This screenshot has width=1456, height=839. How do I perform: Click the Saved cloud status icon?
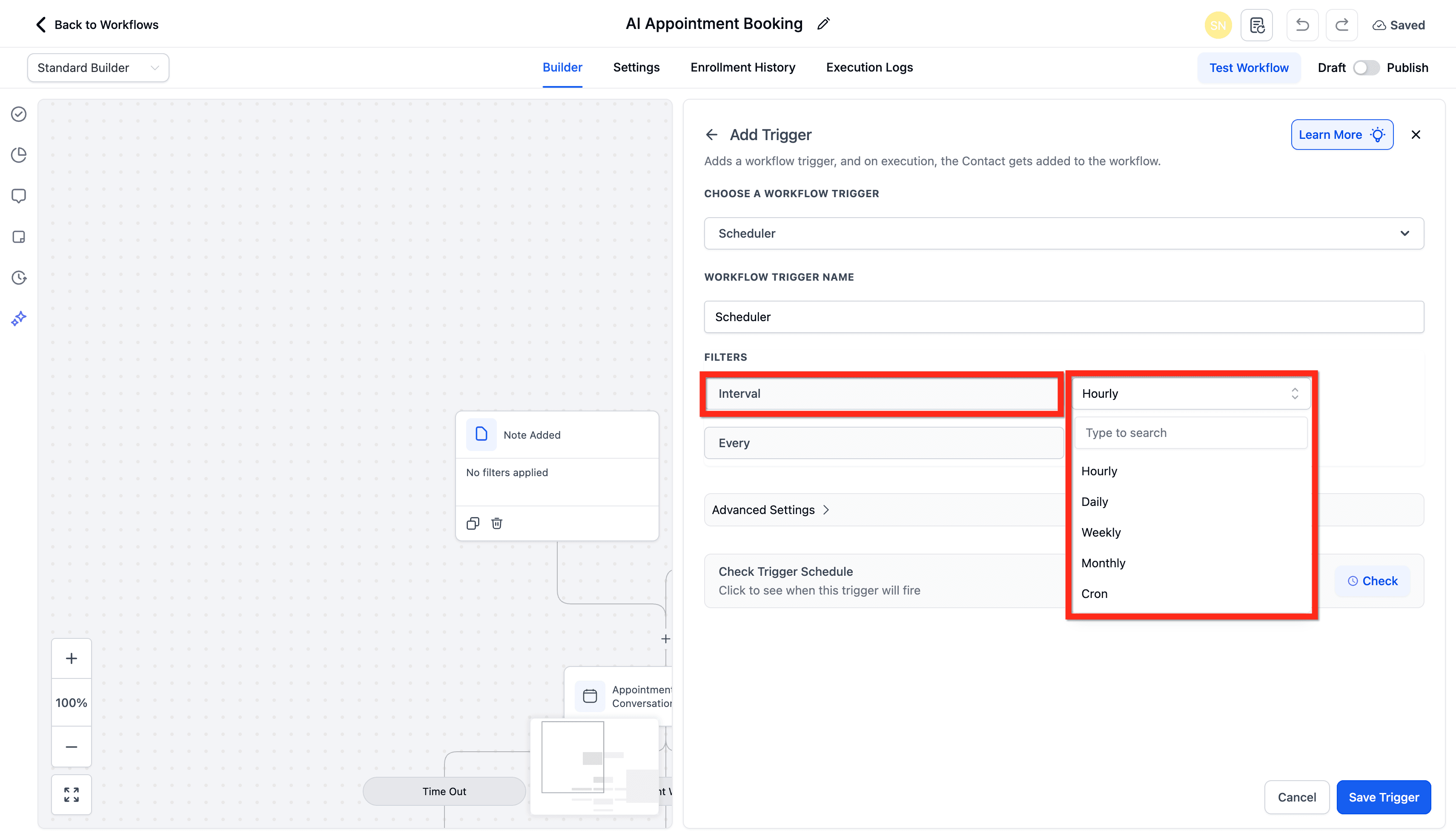(1379, 26)
